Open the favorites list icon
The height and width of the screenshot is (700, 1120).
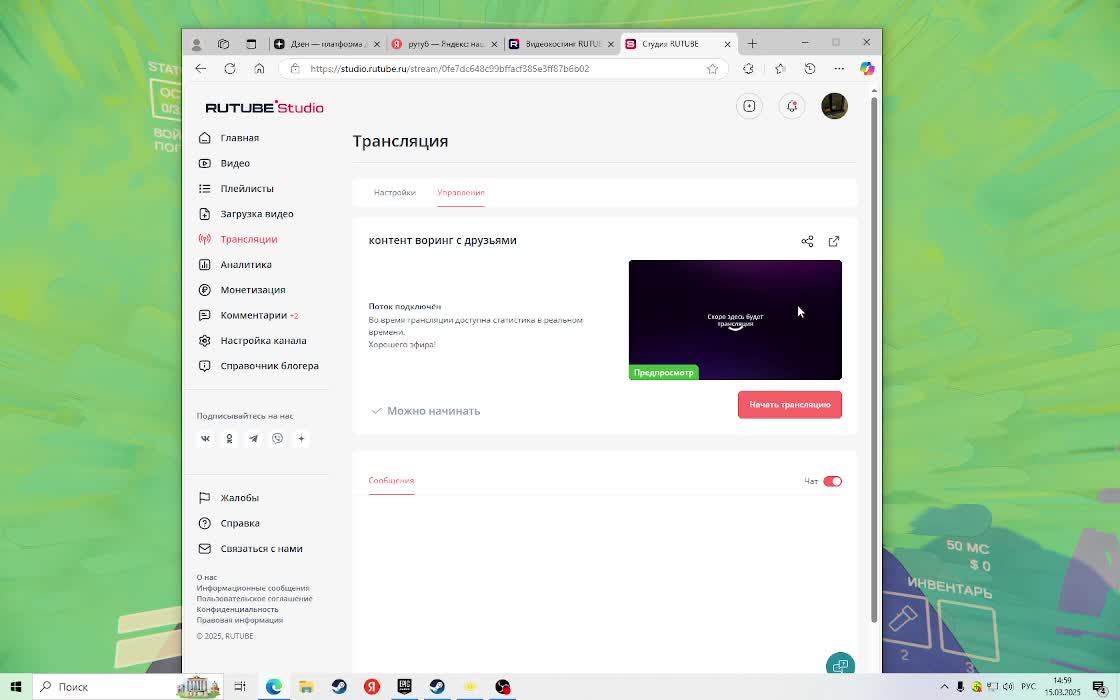pyautogui.click(x=780, y=69)
